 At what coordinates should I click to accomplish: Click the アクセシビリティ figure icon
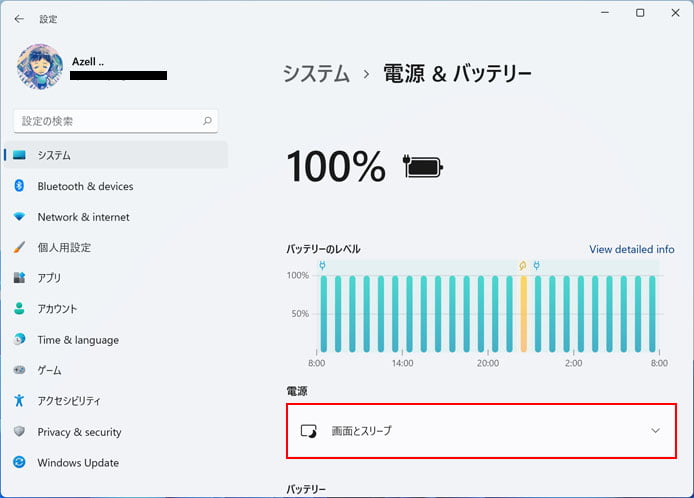click(19, 400)
